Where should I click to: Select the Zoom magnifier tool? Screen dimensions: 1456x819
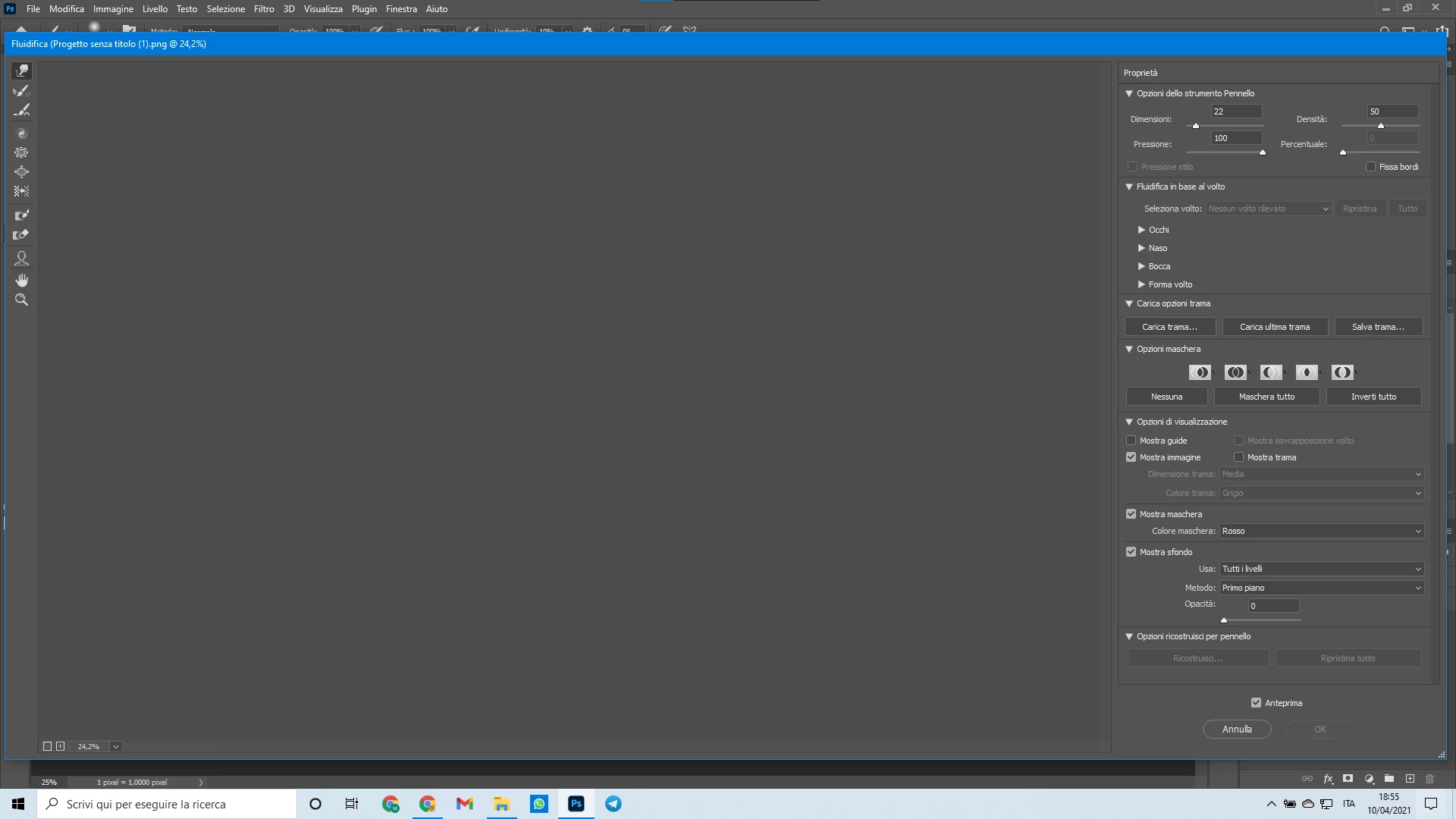(21, 300)
